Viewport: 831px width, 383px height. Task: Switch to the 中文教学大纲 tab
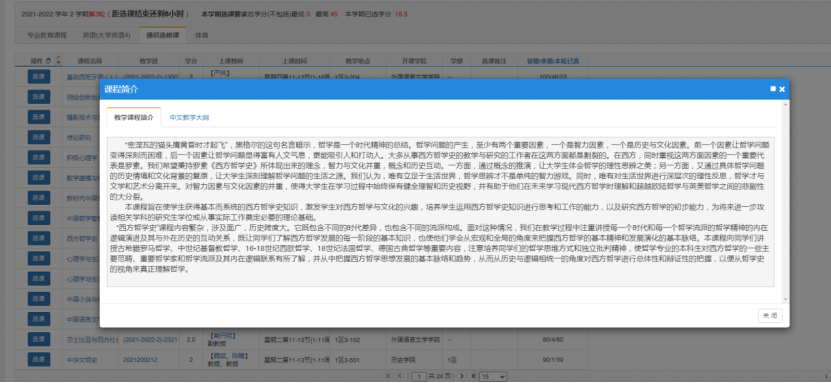coord(189,118)
